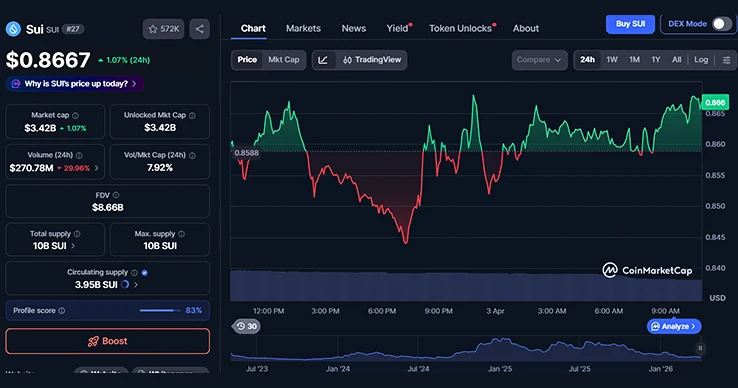Screen dimensions: 738x388
Task: Expand the Circulating supply chevron
Action: point(136,285)
